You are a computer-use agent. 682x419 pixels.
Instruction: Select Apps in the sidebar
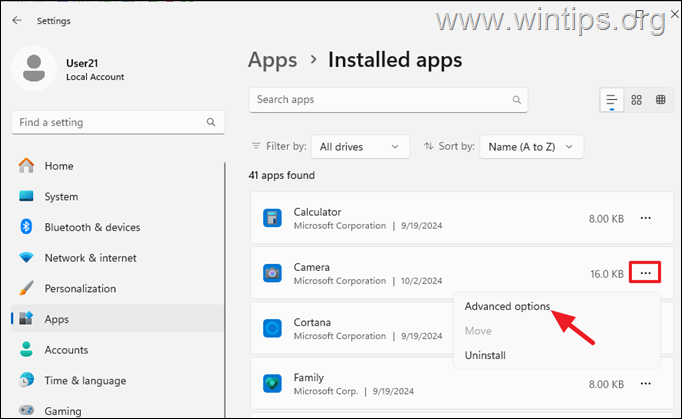tap(117, 319)
